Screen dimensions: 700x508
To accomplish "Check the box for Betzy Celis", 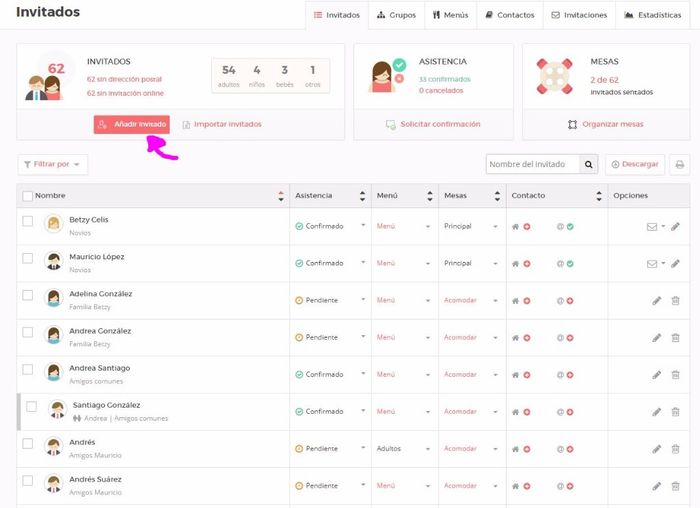I will tap(28, 221).
